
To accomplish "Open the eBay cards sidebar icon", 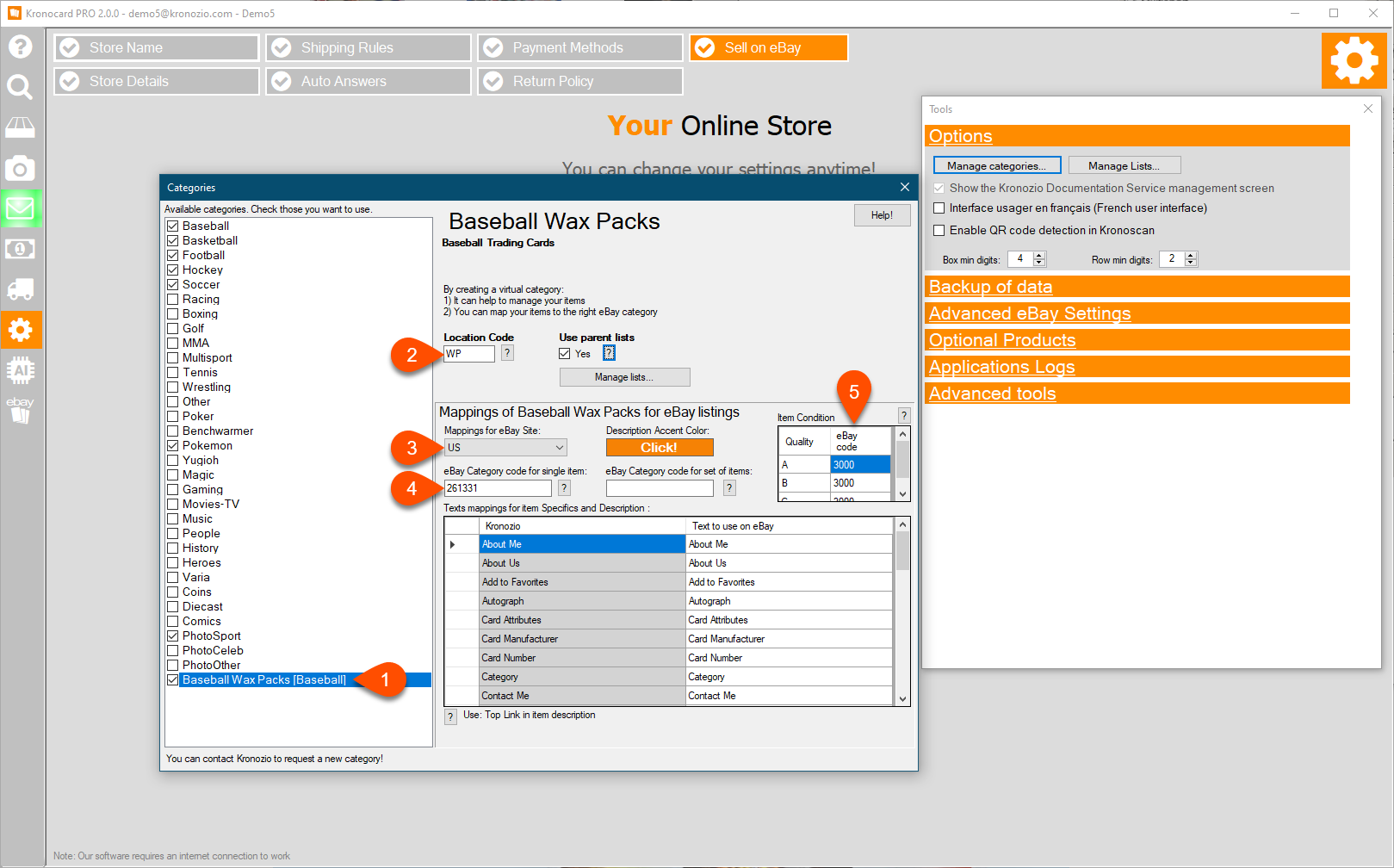I will (20, 411).
